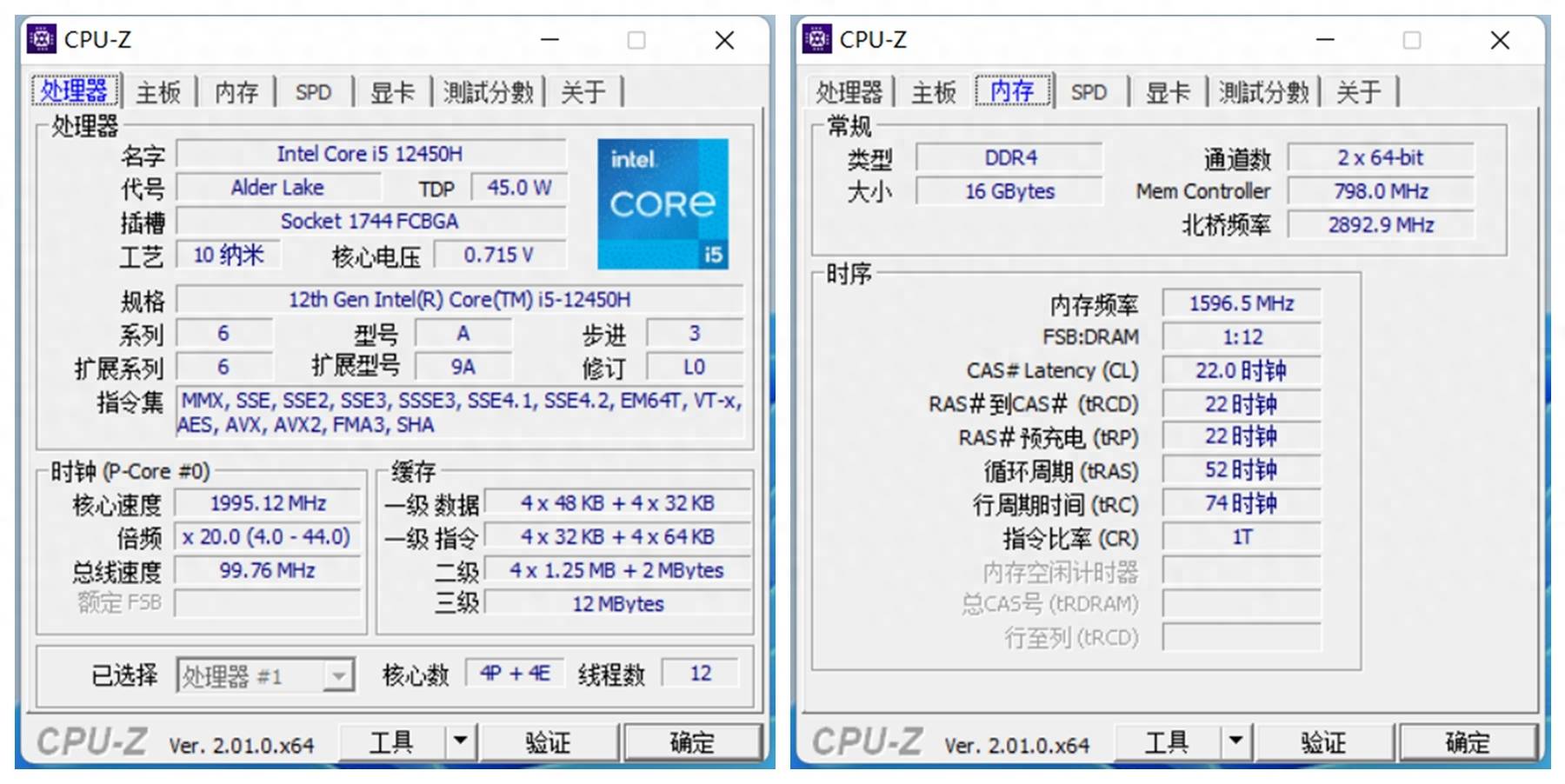The image size is (1565, 784).
Task: Click Socket 1744 FCBGA value
Action: 371,221
